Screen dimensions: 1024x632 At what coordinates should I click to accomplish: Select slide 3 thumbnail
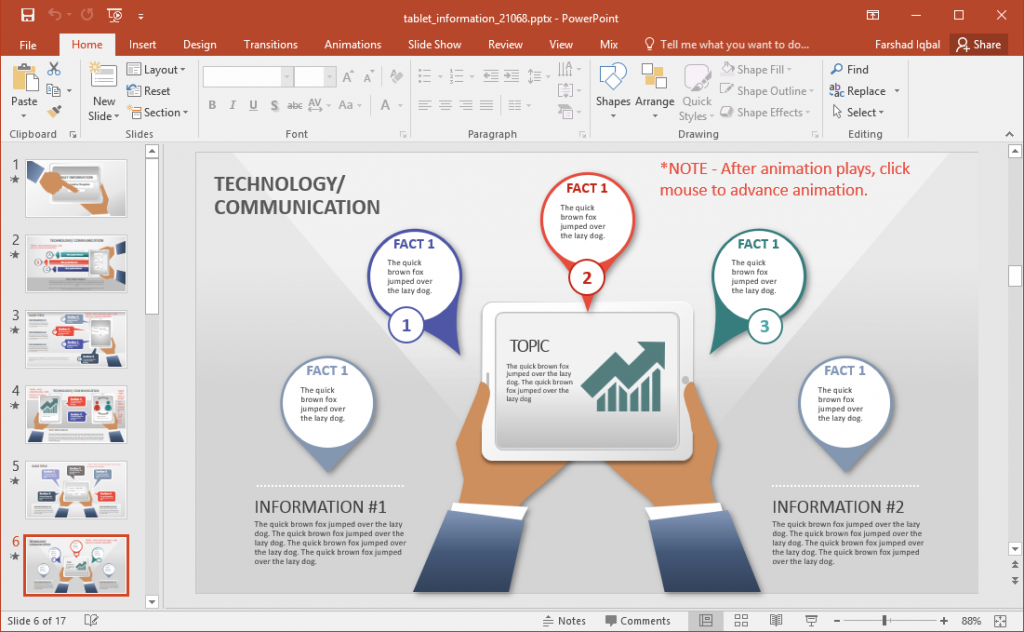coord(76,339)
